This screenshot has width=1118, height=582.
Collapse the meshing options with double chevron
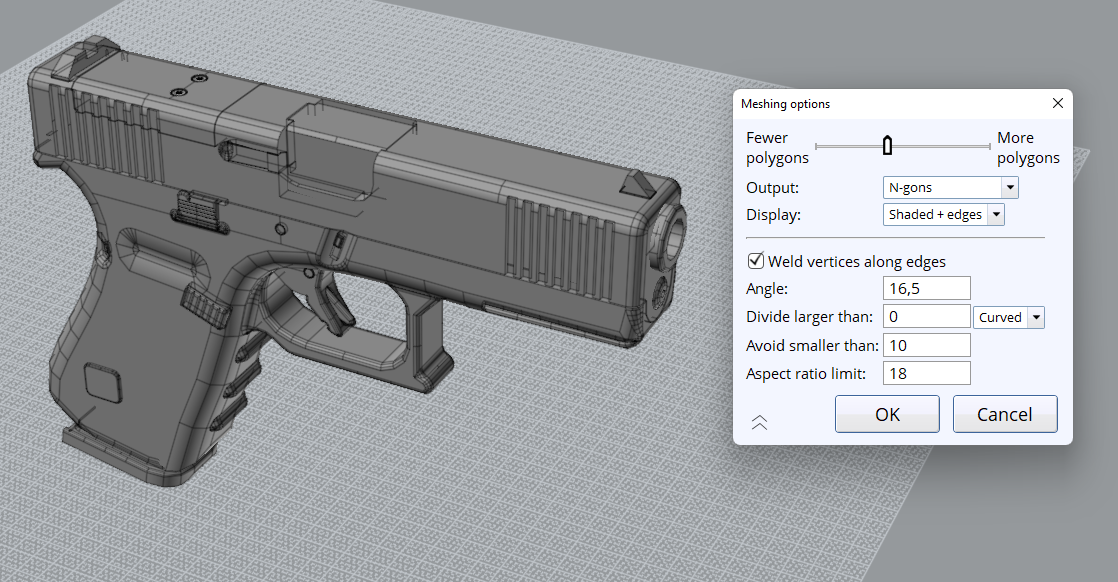click(x=759, y=422)
